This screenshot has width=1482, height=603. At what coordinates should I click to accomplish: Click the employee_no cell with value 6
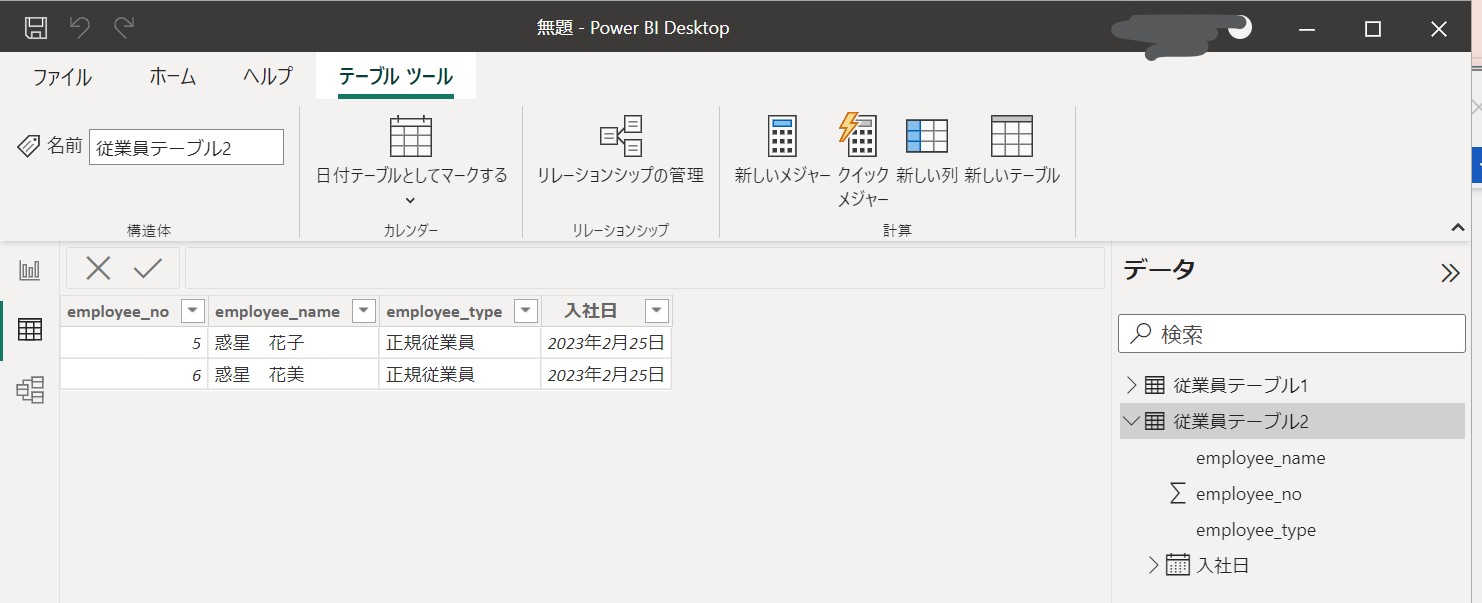coord(134,375)
